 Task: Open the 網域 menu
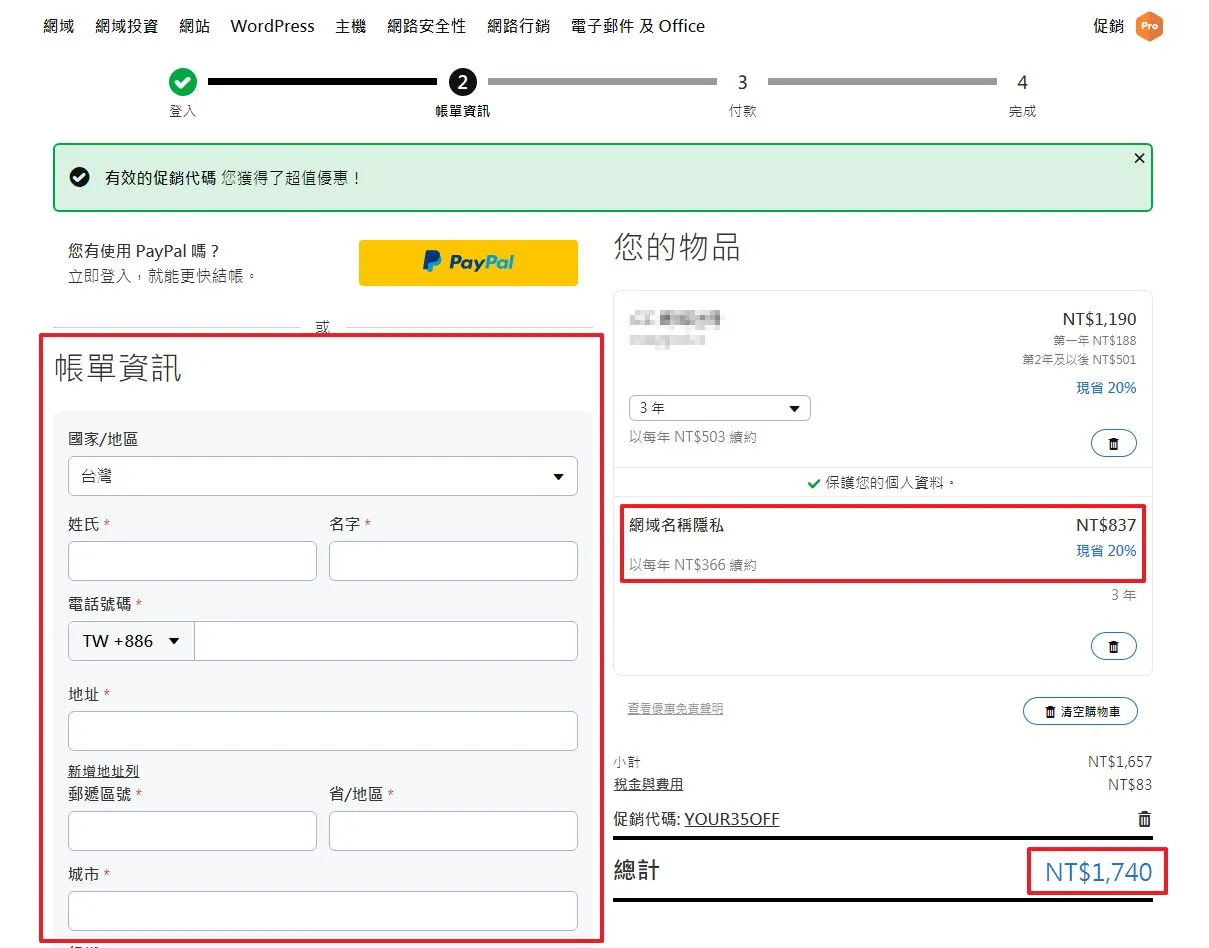(x=59, y=26)
